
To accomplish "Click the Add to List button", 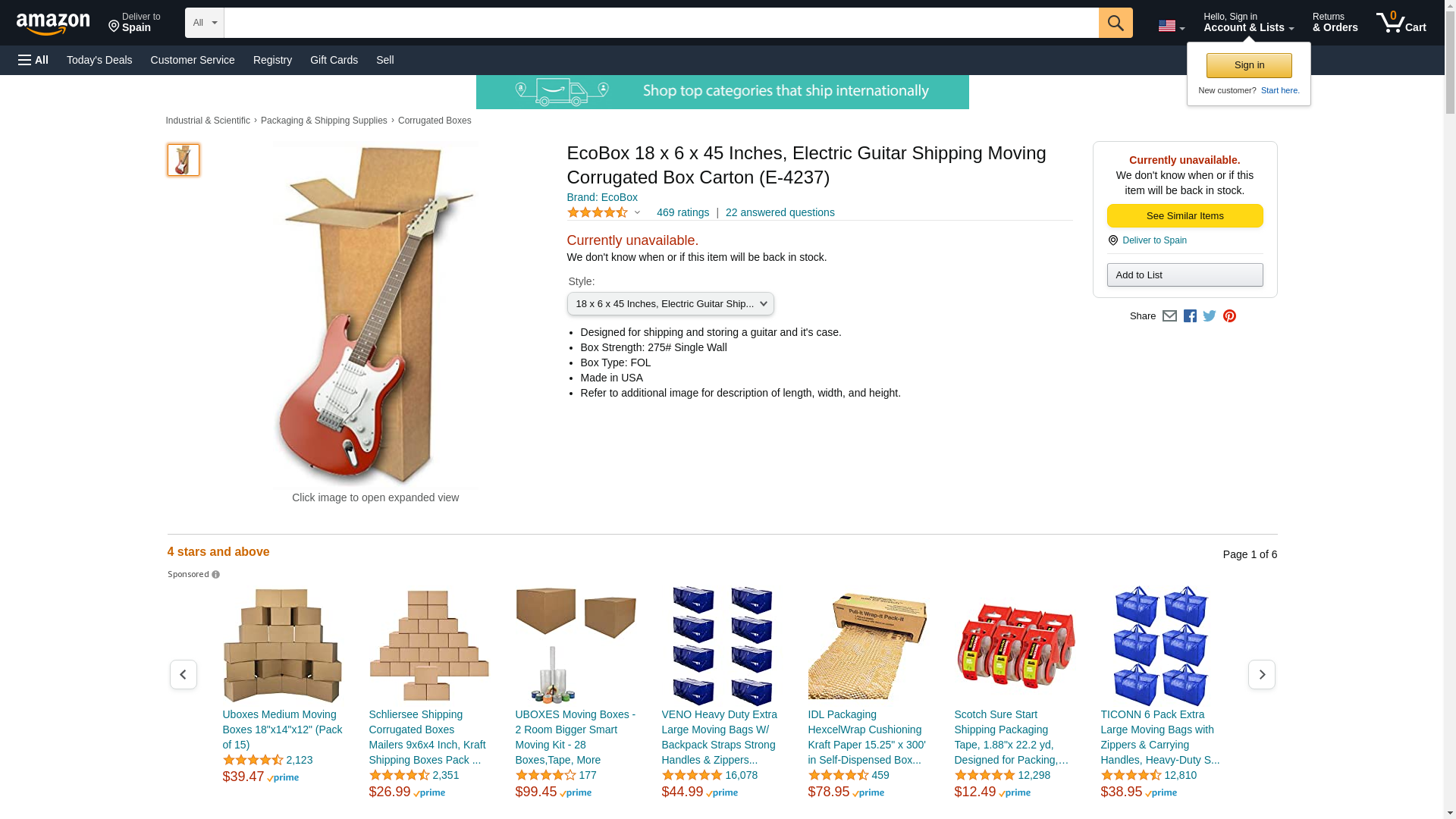I will tap(1185, 275).
